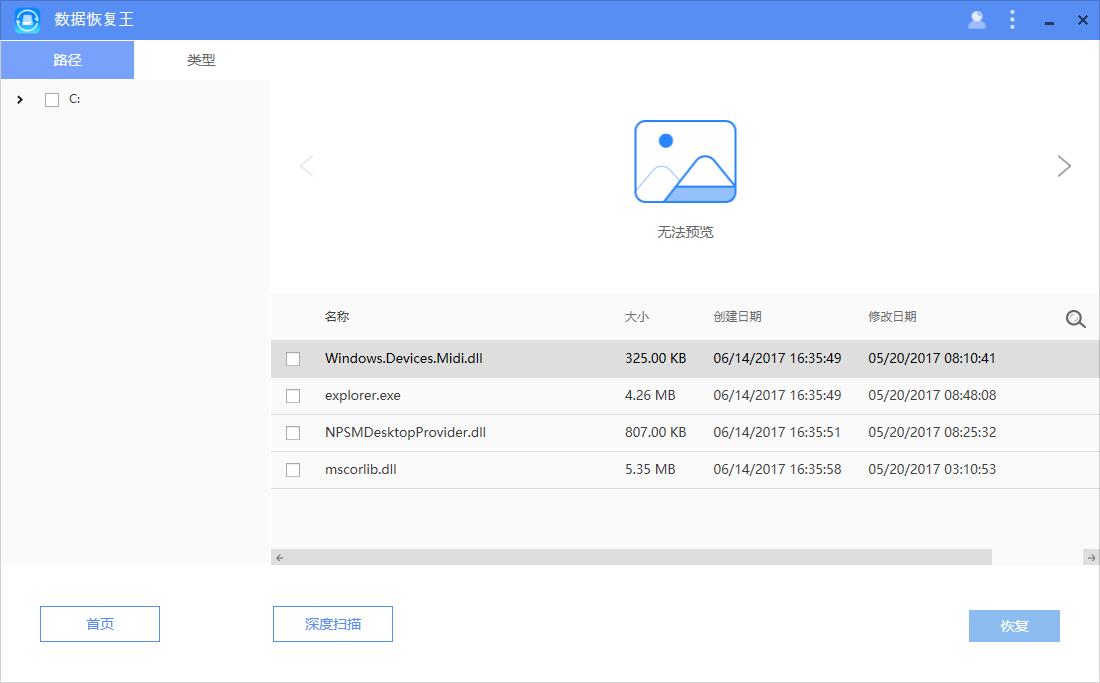The image size is (1100, 683).
Task: Minimize the data recovery window
Action: [x=1049, y=22]
